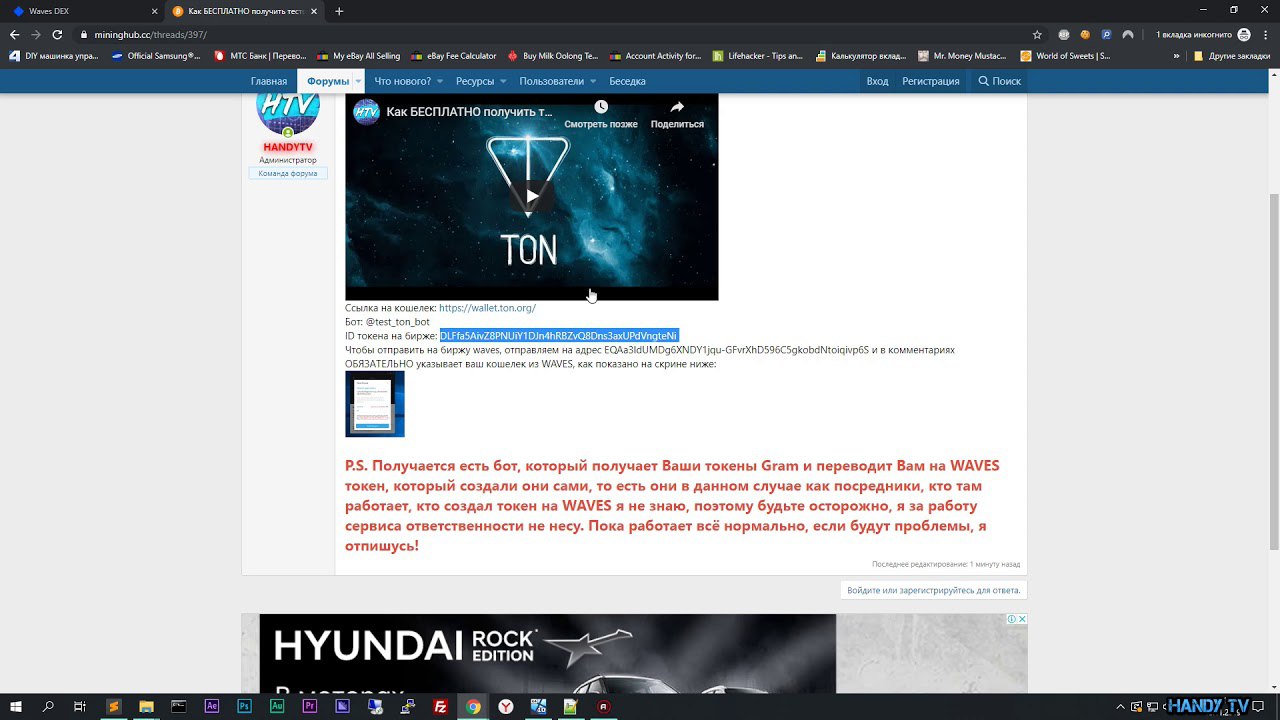
Task: Open Premiere Pro from the taskbar
Action: click(x=310, y=706)
